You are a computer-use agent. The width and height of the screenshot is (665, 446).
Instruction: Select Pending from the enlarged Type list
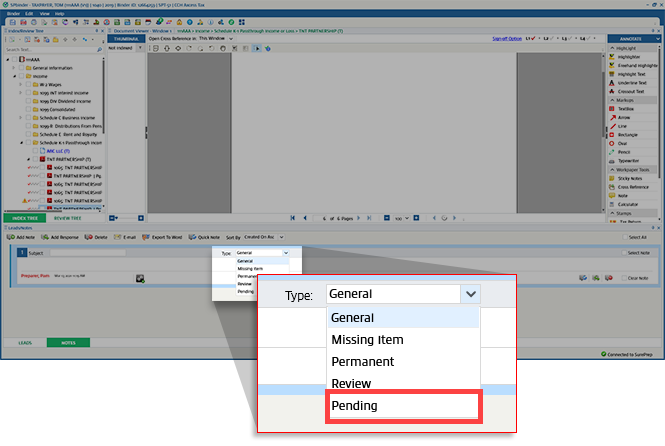pyautogui.click(x=404, y=406)
